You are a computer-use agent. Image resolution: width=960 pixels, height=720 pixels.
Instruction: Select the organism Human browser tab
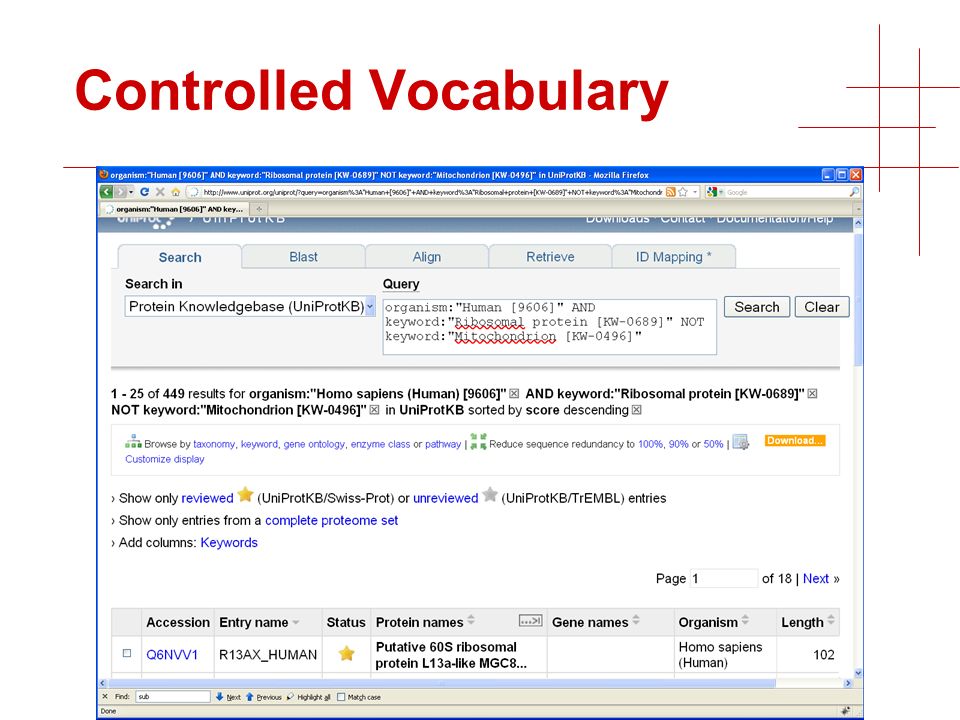pos(176,209)
